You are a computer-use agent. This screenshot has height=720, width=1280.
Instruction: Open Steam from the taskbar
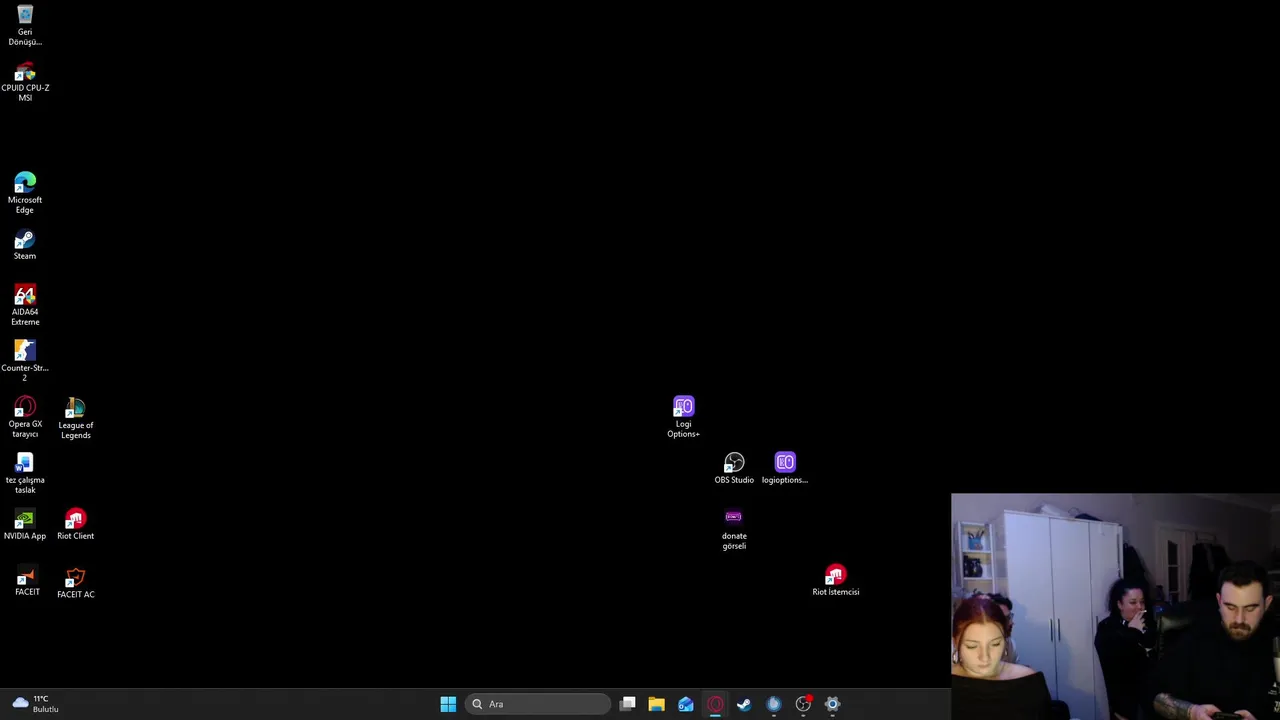[x=744, y=704]
